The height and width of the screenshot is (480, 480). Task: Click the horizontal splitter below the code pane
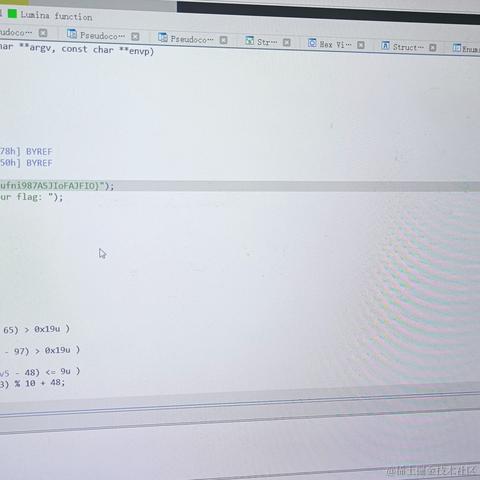240,412
